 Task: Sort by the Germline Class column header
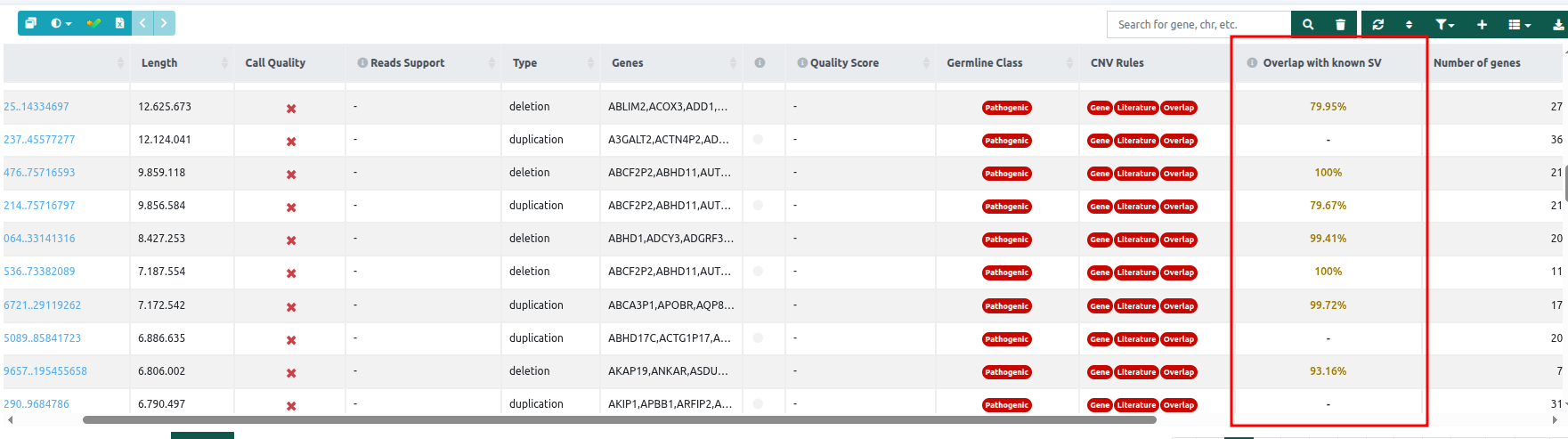(x=984, y=63)
